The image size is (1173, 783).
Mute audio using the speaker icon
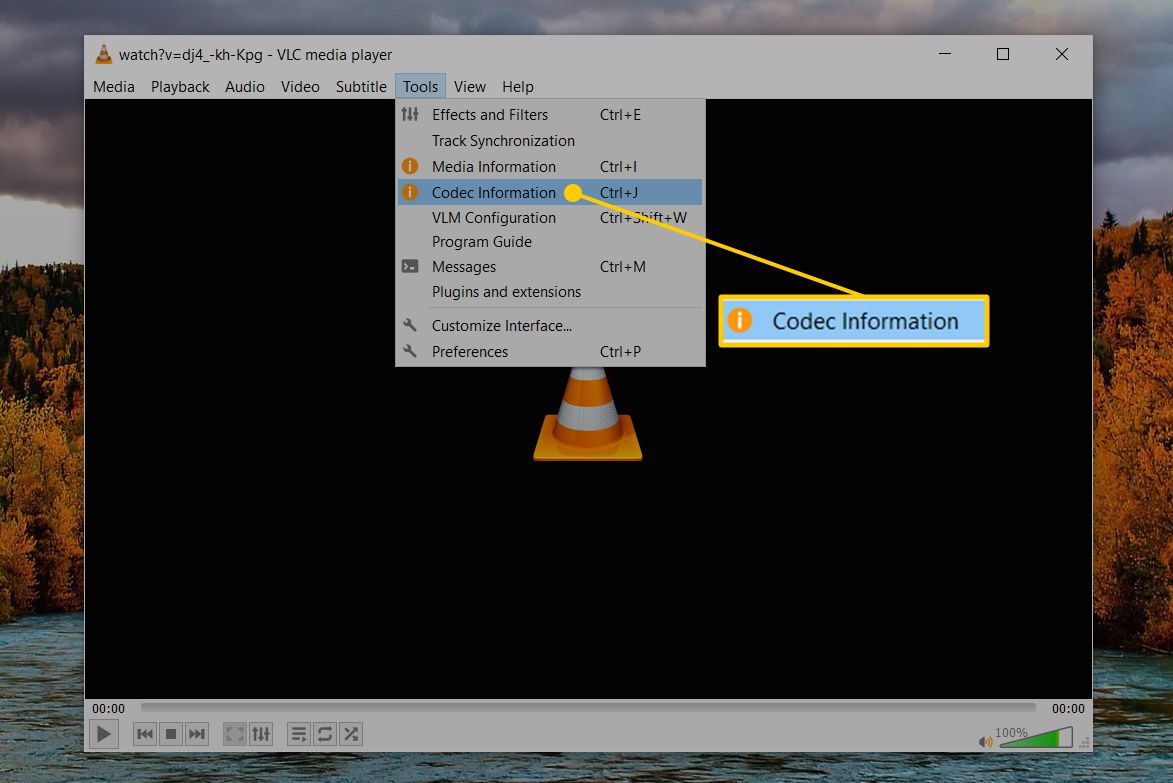(985, 741)
